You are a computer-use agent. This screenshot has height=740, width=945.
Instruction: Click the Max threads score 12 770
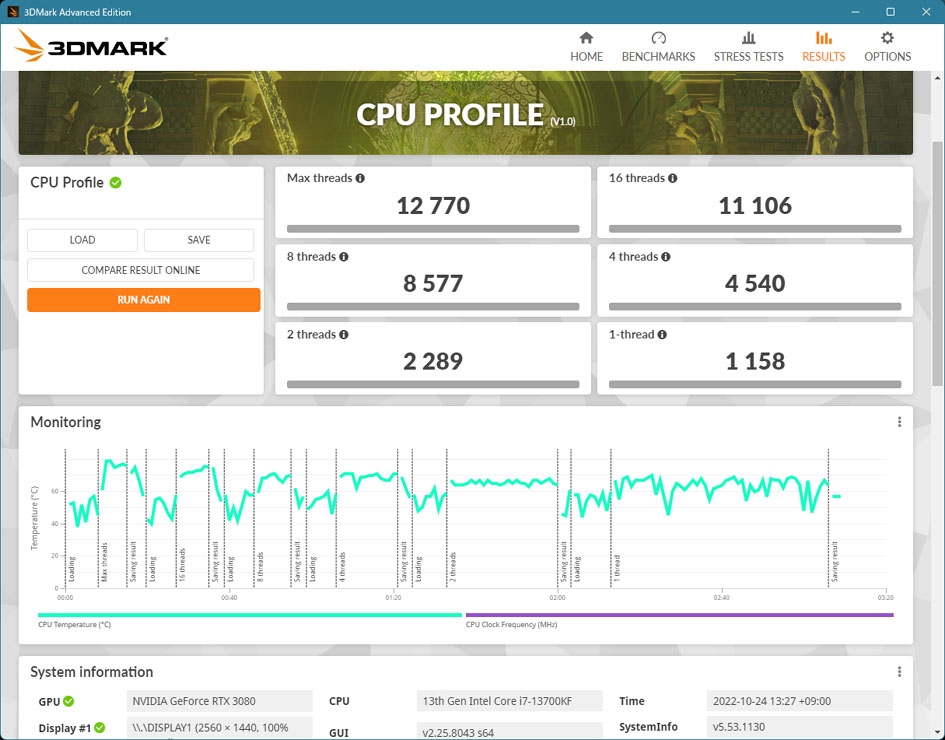pos(433,205)
